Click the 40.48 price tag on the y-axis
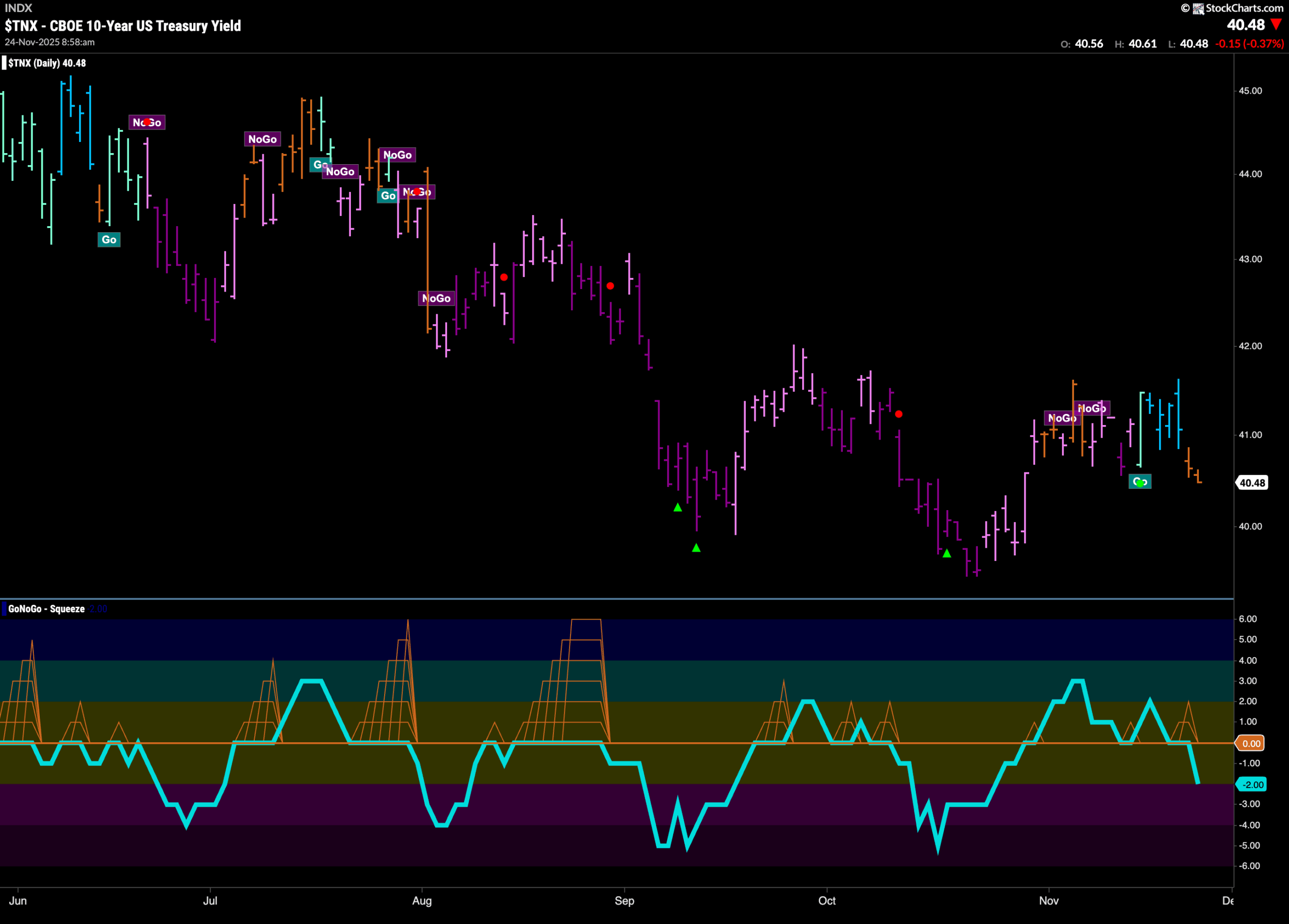Screen dimensions: 1289x924 [x=1252, y=483]
